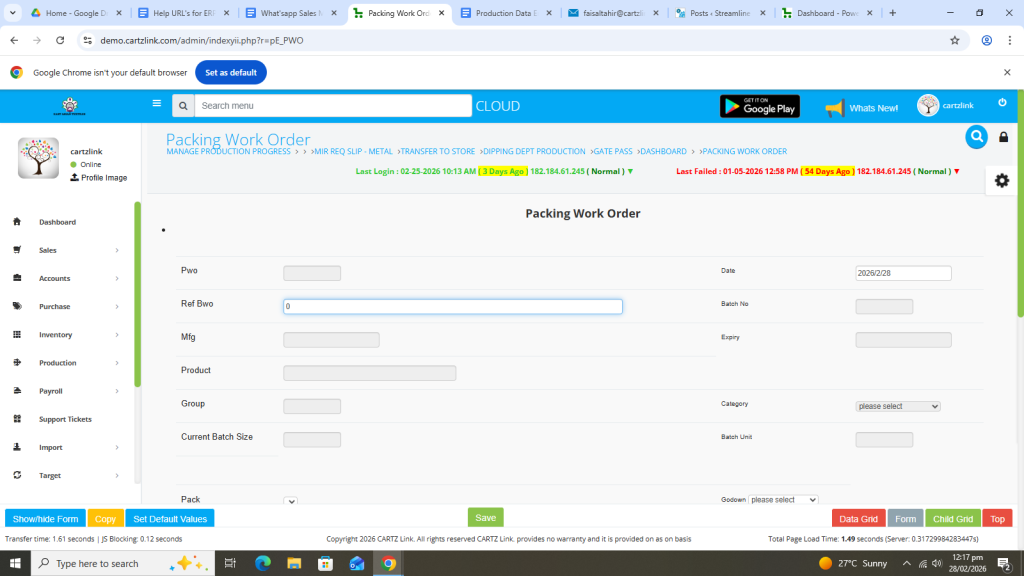Click the green Save button
Viewport: 1024px width, 576px height.
coord(485,518)
